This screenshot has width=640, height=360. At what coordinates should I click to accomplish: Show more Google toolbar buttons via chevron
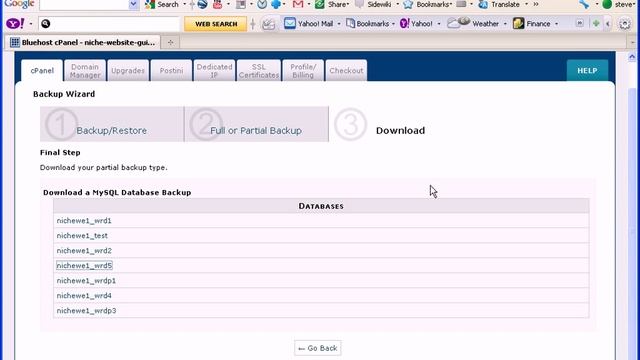536,4
